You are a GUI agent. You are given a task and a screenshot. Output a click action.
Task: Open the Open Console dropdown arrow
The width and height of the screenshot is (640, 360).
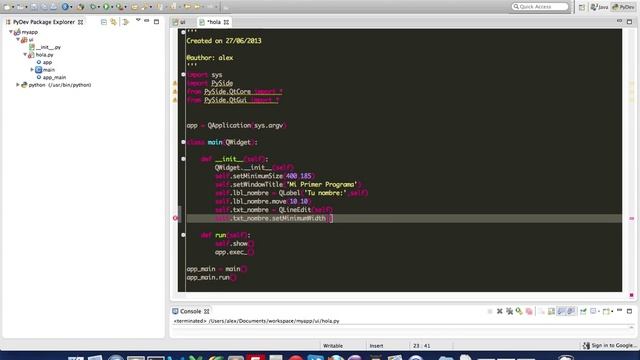click(612, 311)
